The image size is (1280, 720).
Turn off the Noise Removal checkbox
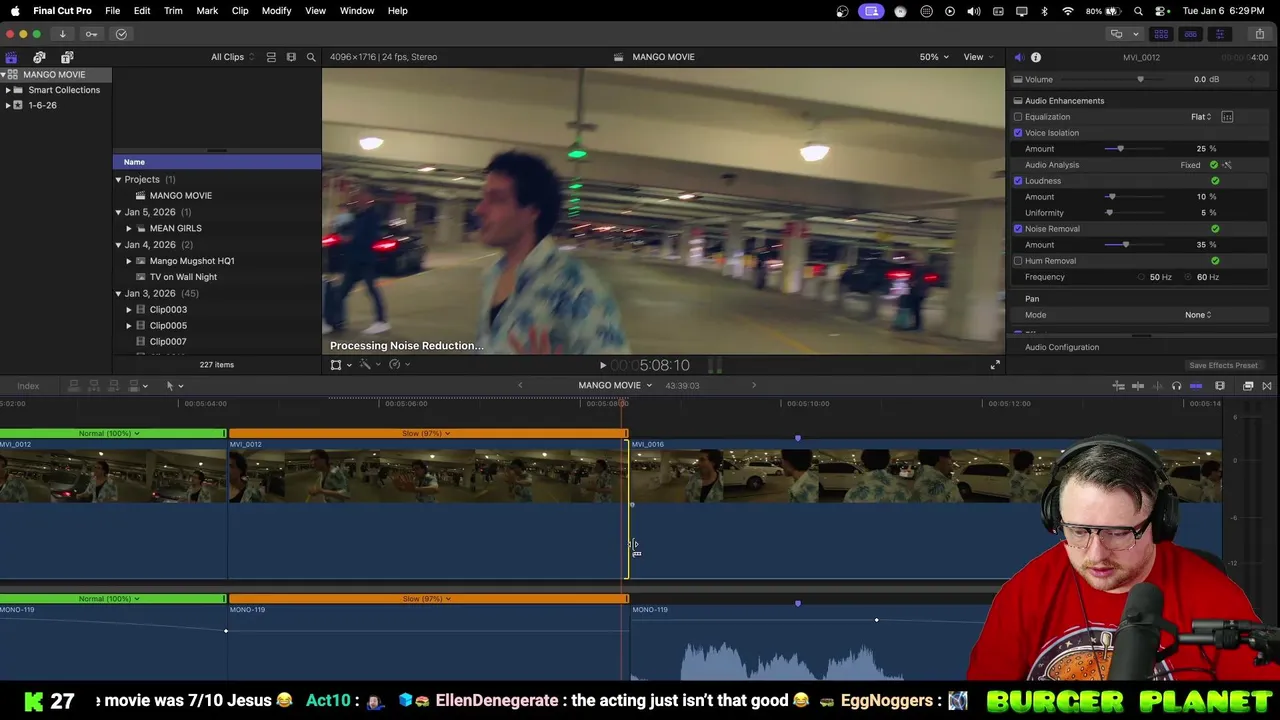(x=1018, y=229)
